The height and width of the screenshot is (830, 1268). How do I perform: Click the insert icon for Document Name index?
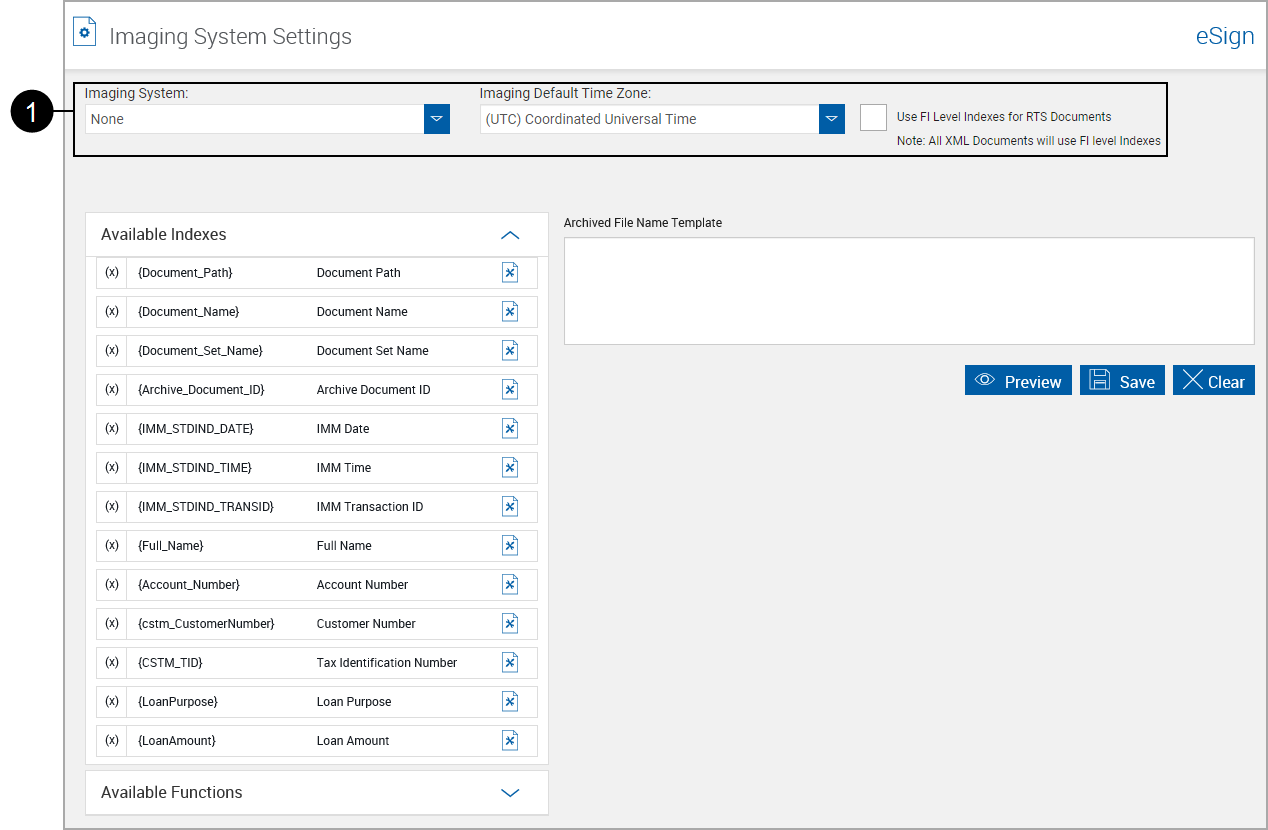click(510, 311)
